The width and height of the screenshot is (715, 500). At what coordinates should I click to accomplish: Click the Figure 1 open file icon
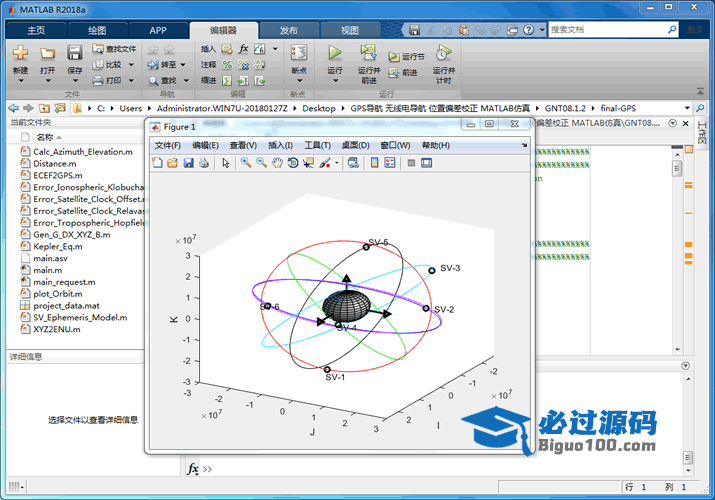[x=172, y=163]
